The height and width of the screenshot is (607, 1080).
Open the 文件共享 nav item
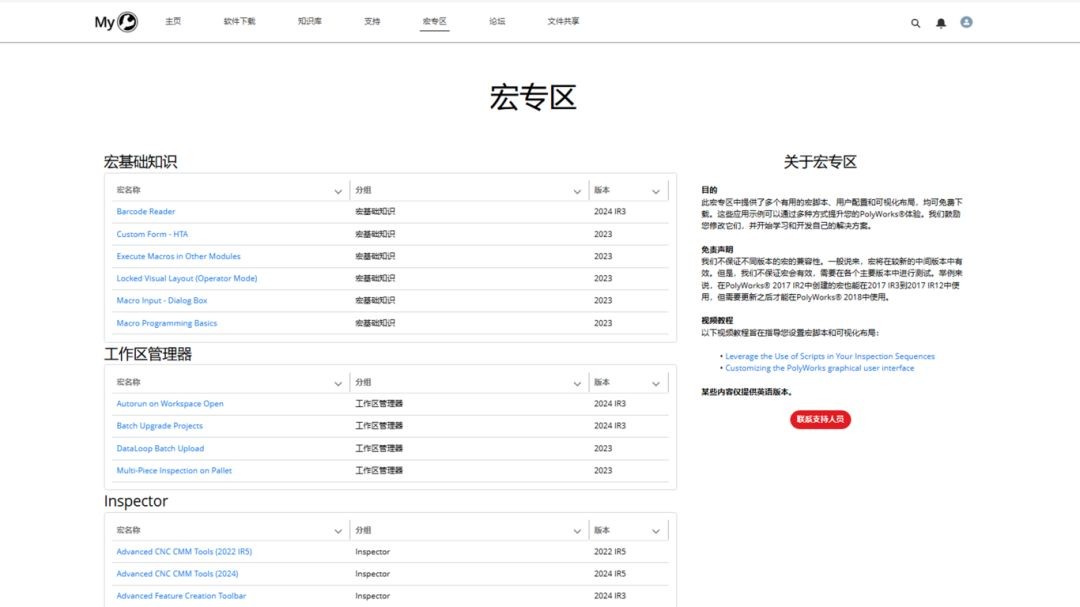click(x=563, y=21)
